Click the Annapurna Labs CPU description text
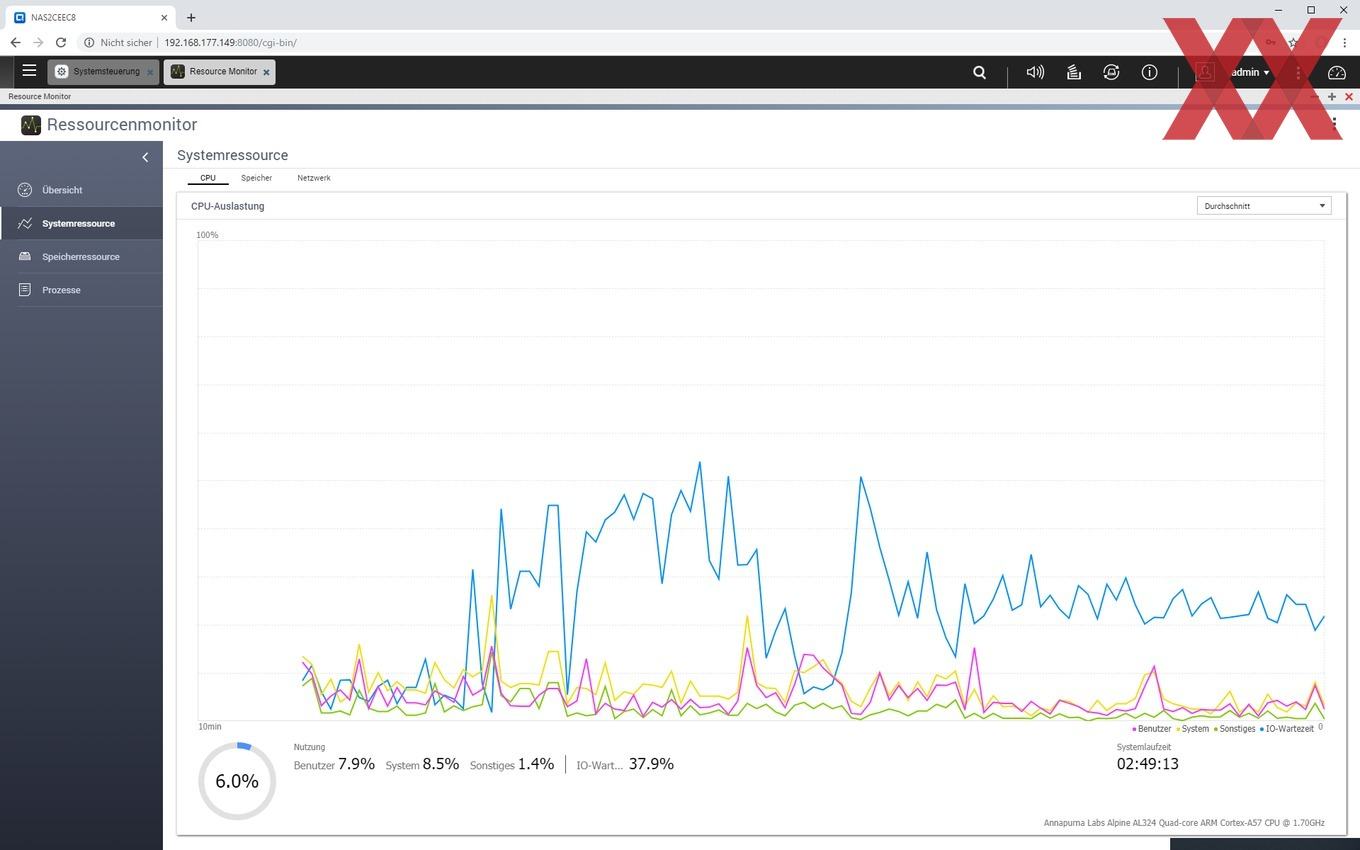 pyautogui.click(x=1184, y=823)
